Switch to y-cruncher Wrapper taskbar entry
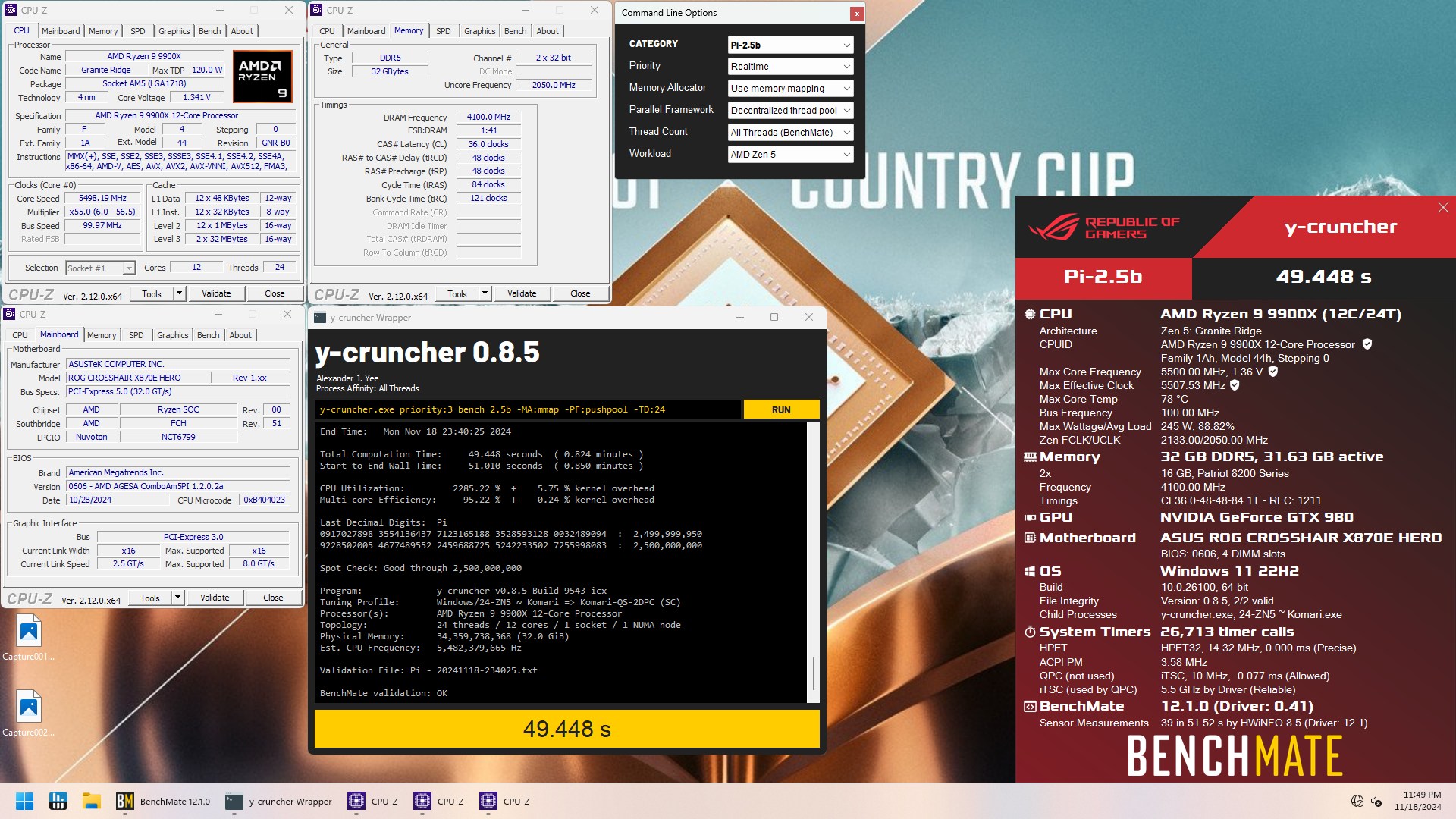1456x819 pixels. coord(279,801)
